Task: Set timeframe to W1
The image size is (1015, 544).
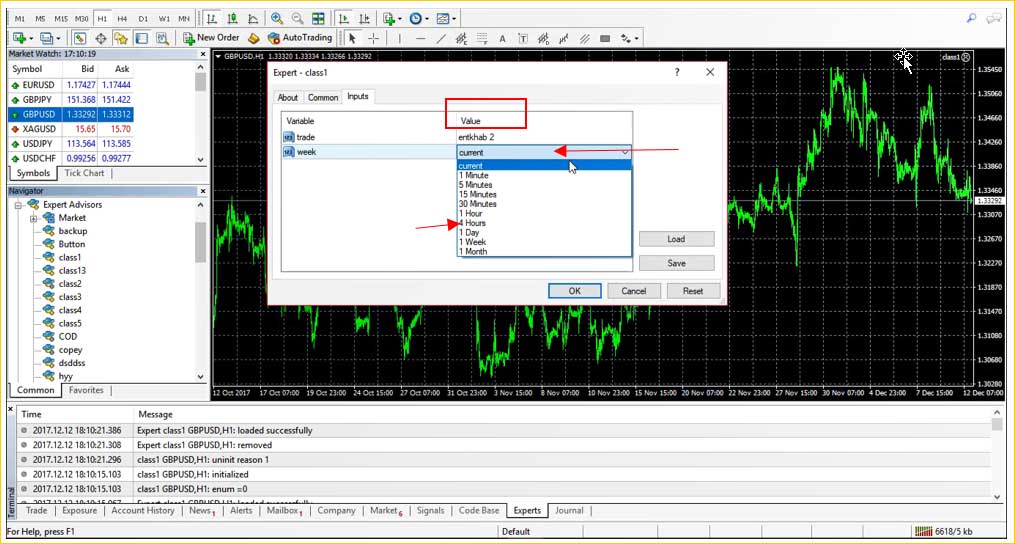Action: pos(164,19)
